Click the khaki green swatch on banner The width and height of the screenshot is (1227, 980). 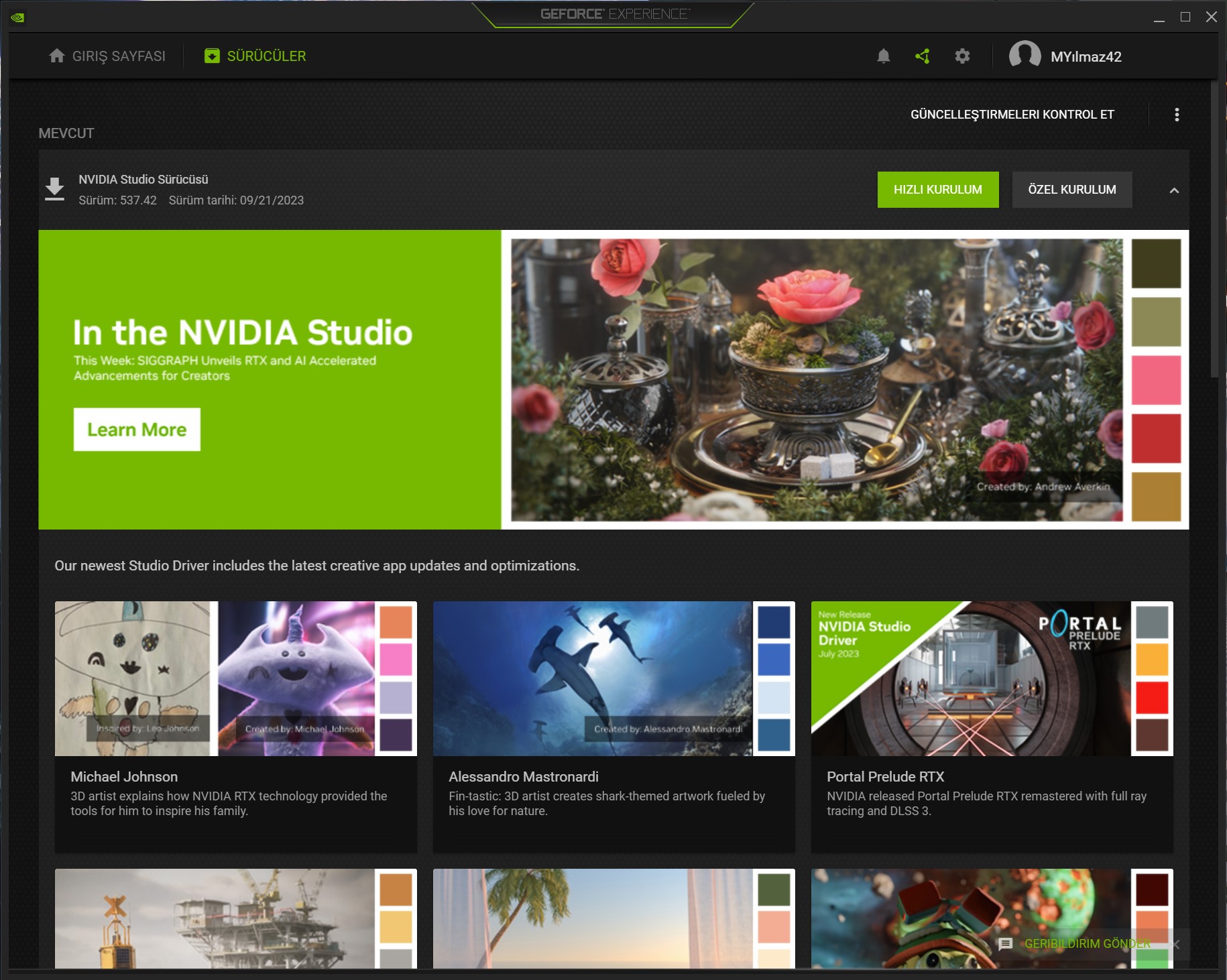(1156, 322)
